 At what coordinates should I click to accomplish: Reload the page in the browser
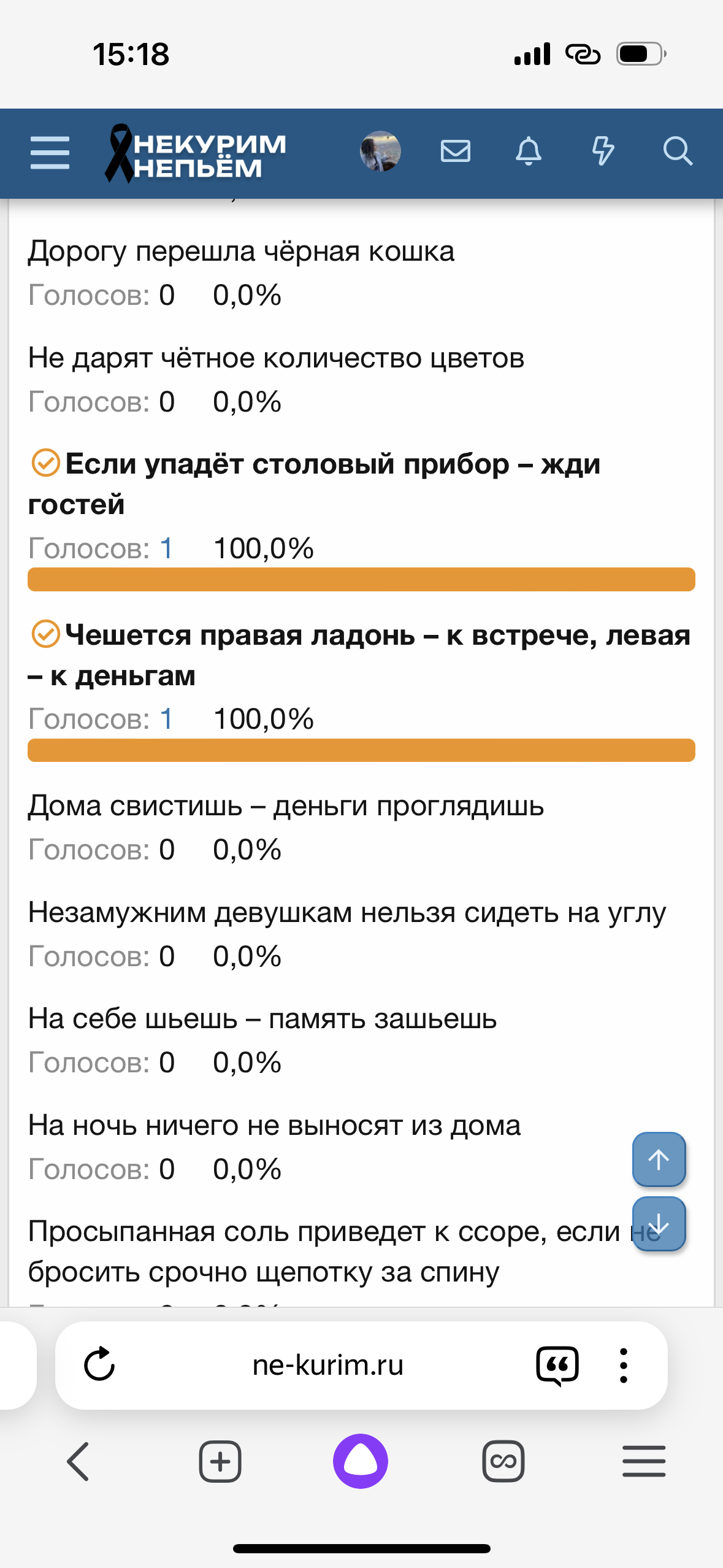tap(99, 1364)
